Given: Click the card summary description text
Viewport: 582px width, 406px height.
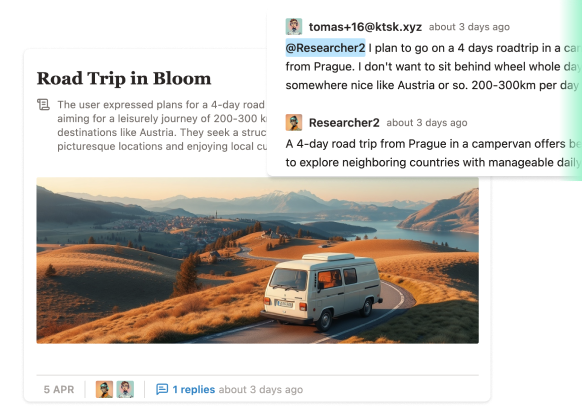Looking at the screenshot, I should [162, 125].
